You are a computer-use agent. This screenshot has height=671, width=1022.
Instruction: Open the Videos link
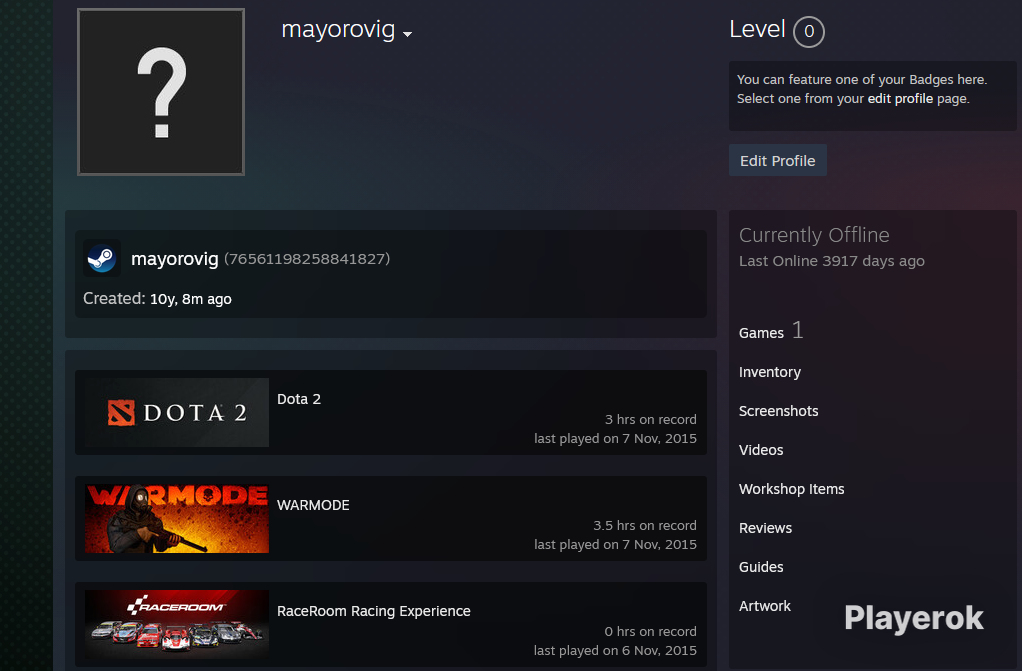pyautogui.click(x=761, y=450)
